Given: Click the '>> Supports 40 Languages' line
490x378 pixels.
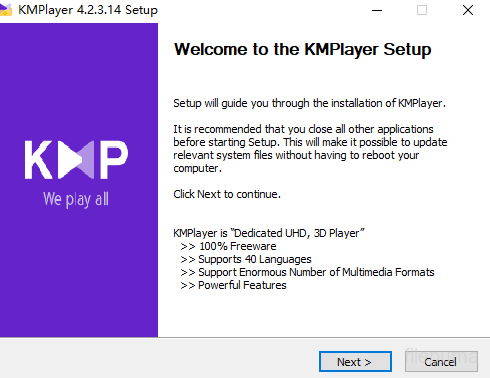Looking at the screenshot, I should [x=246, y=259].
